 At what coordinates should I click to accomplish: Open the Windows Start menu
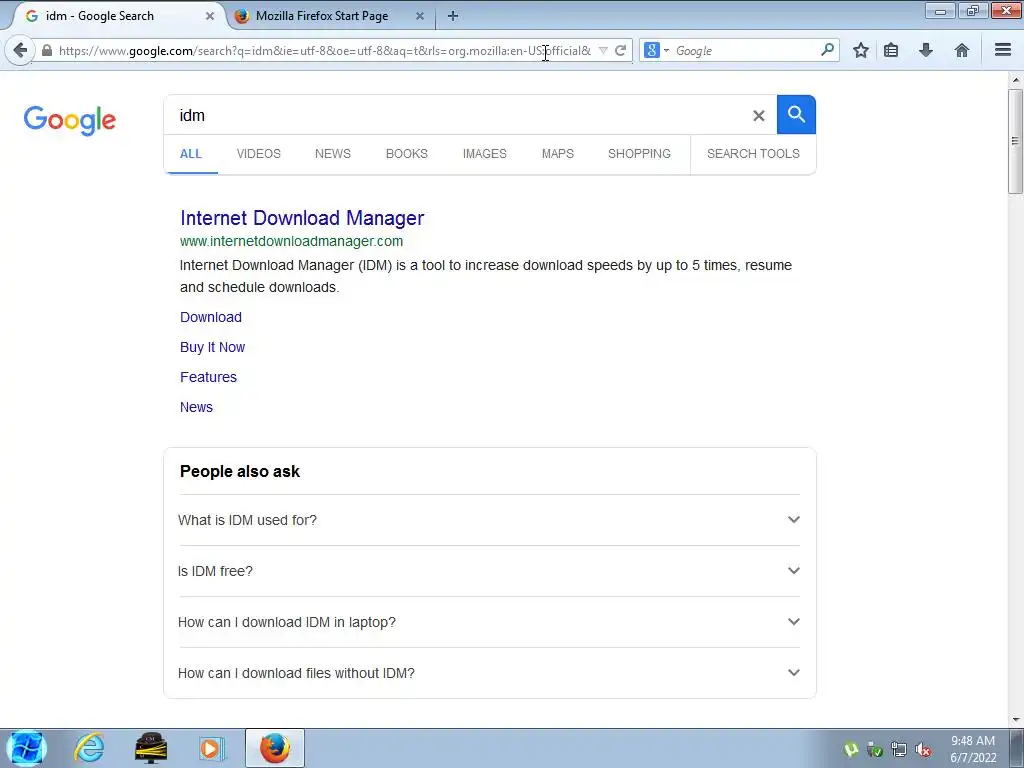point(26,748)
